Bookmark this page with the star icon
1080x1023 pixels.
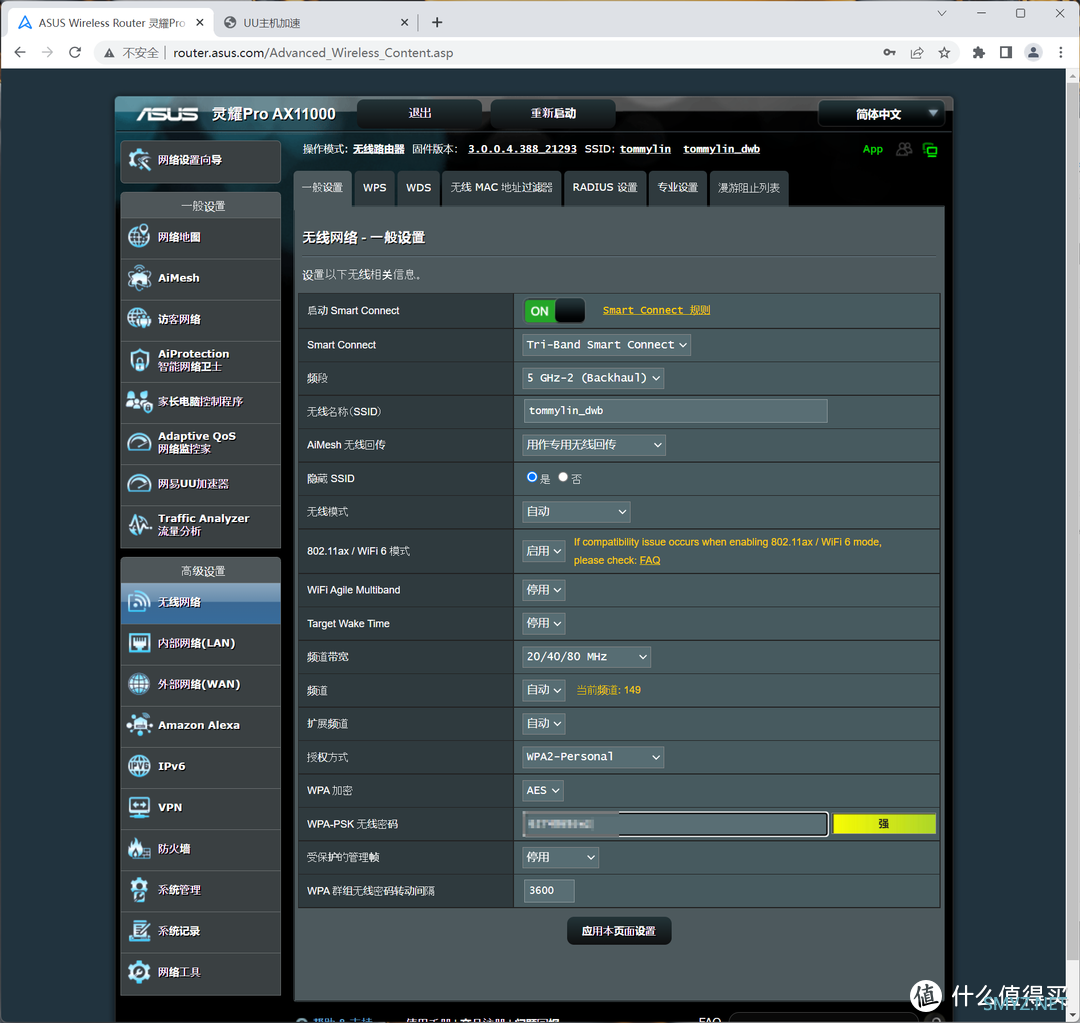[944, 52]
